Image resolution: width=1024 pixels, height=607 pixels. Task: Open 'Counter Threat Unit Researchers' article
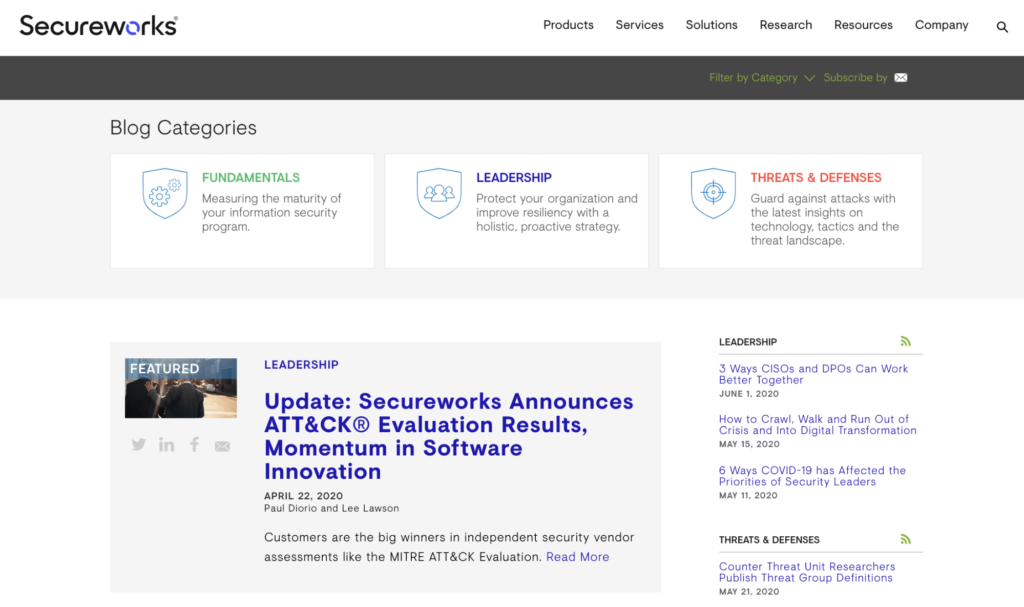(x=807, y=572)
